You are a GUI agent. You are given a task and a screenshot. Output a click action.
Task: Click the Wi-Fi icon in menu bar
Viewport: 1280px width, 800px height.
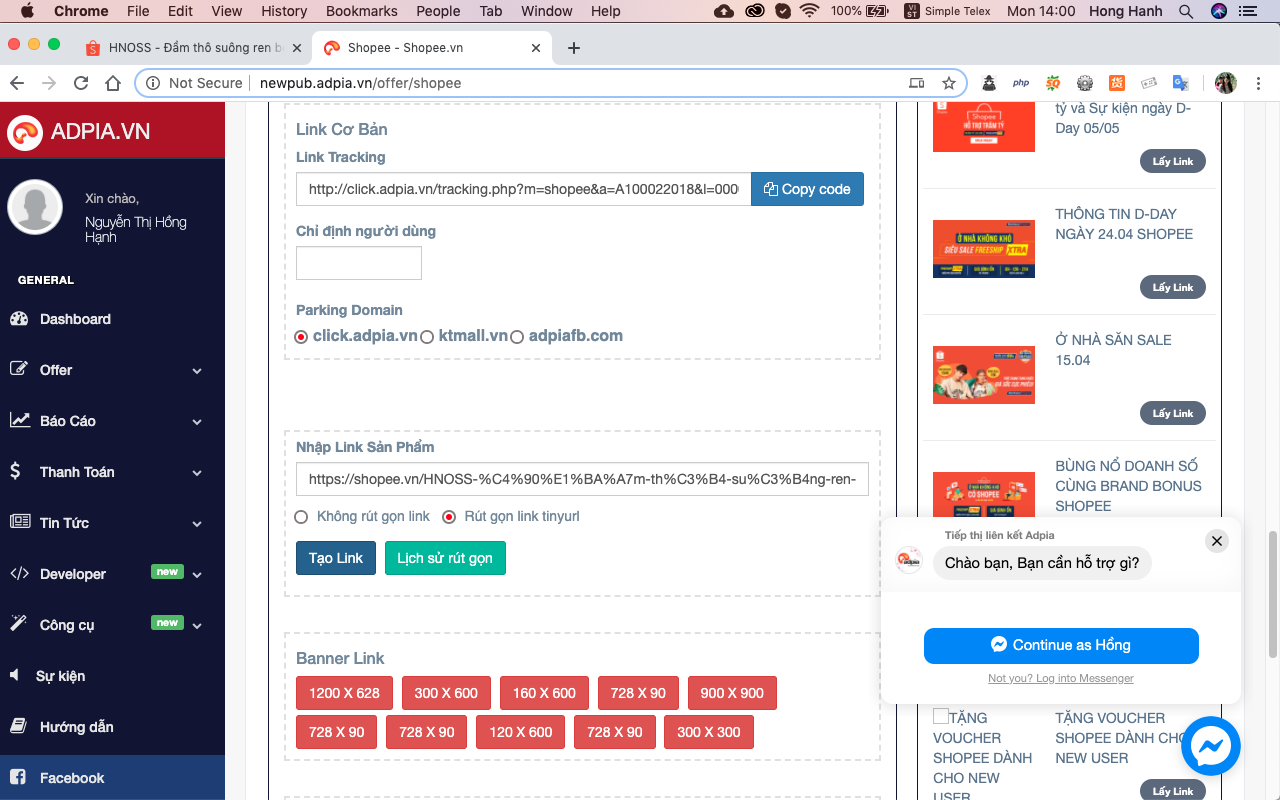click(x=809, y=11)
